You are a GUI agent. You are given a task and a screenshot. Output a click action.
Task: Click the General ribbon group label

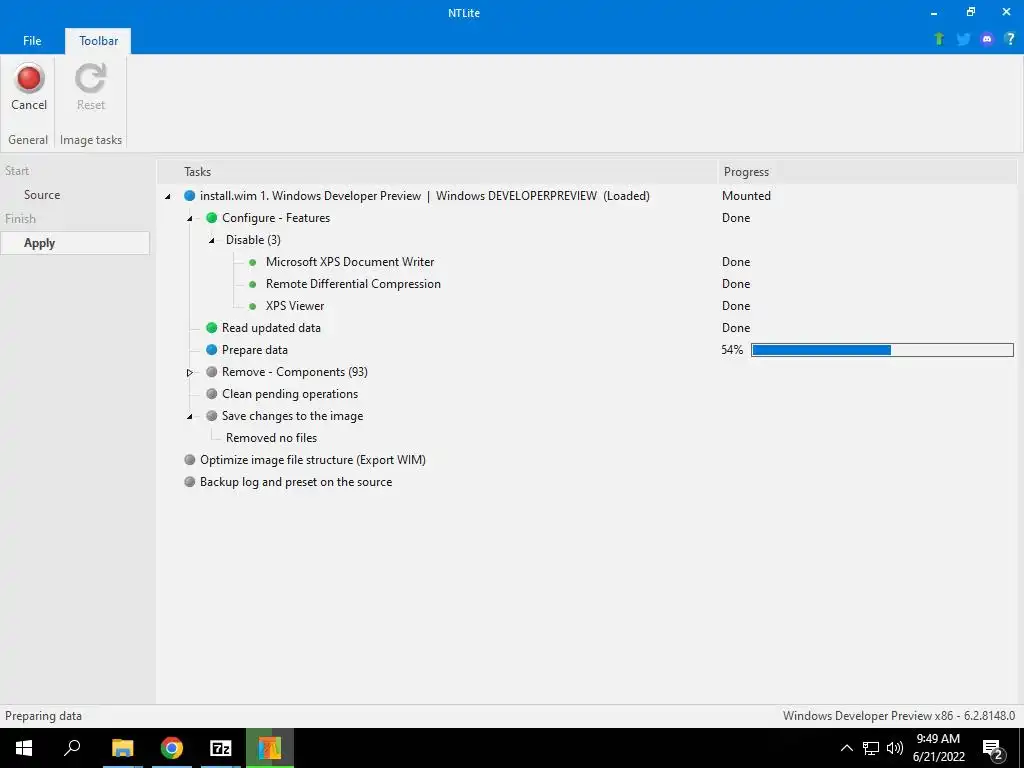[x=28, y=140]
